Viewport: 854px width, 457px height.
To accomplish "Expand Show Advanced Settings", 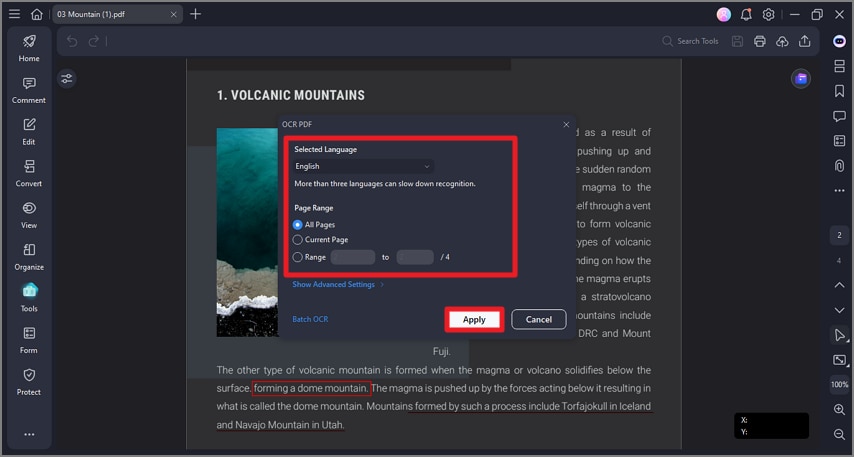I will pos(338,284).
